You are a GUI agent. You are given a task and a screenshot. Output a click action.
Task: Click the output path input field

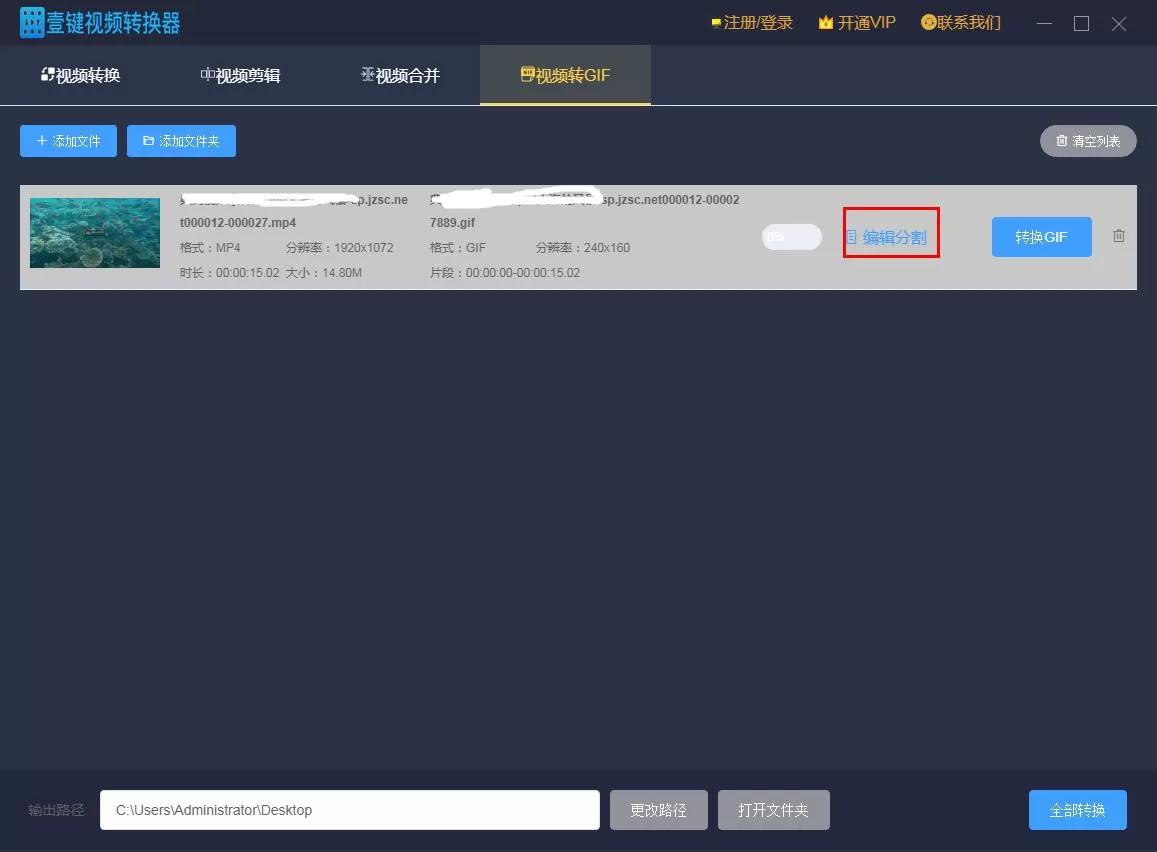pyautogui.click(x=350, y=810)
